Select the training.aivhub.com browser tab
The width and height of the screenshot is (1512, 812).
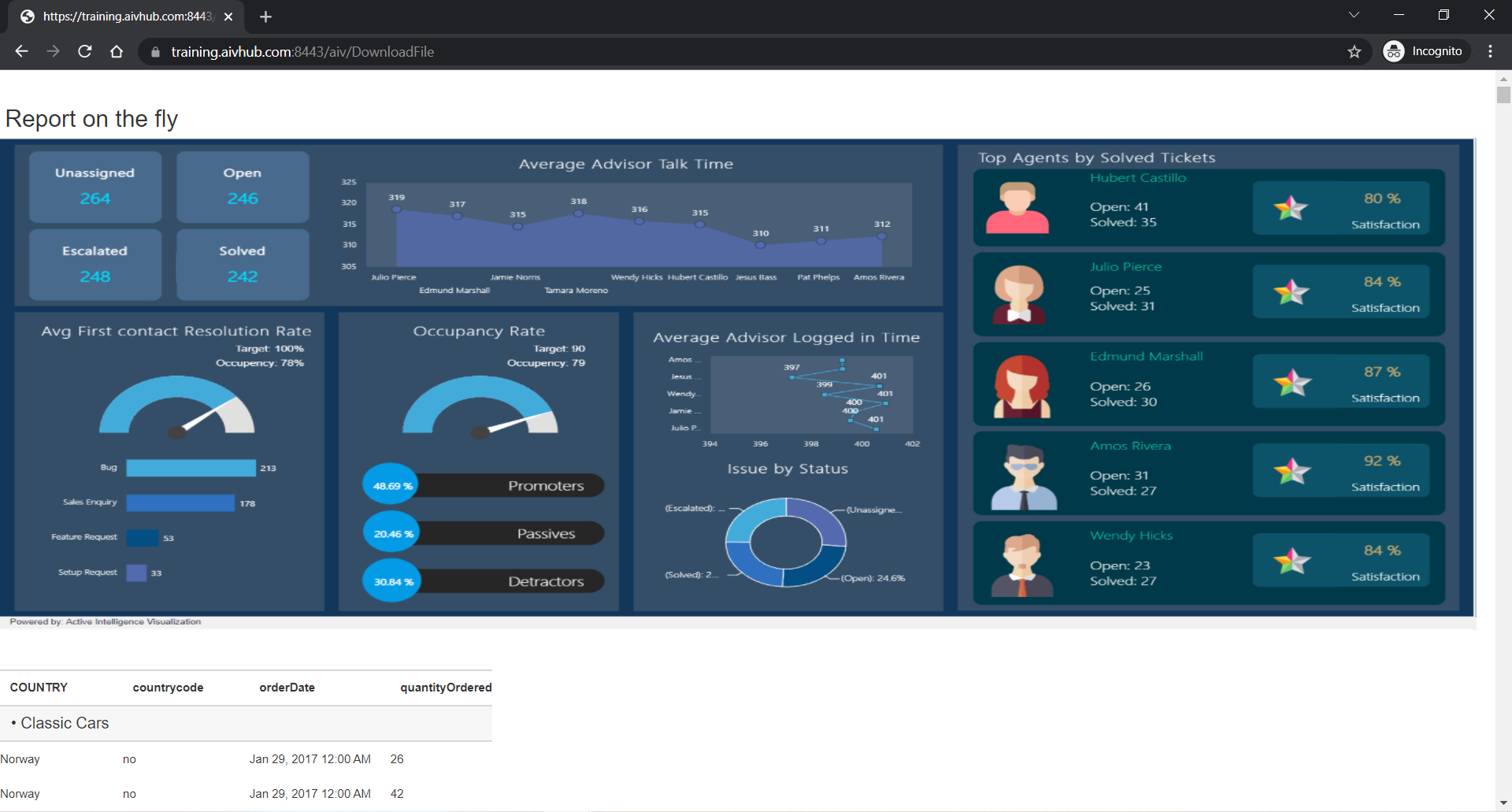pyautogui.click(x=126, y=17)
